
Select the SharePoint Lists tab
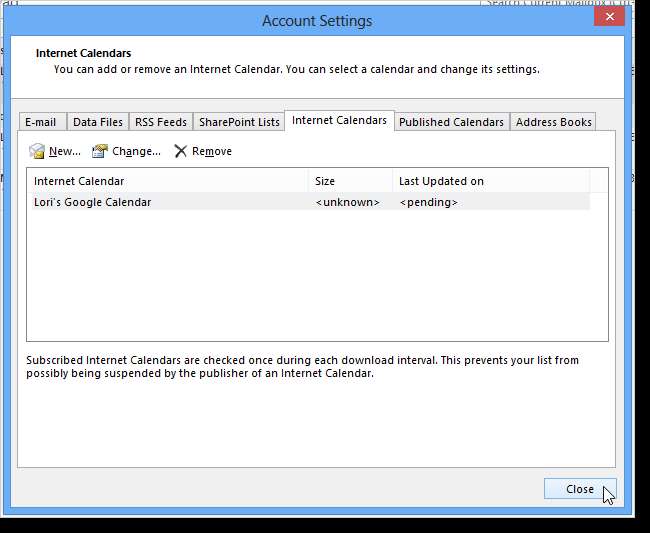(x=239, y=122)
